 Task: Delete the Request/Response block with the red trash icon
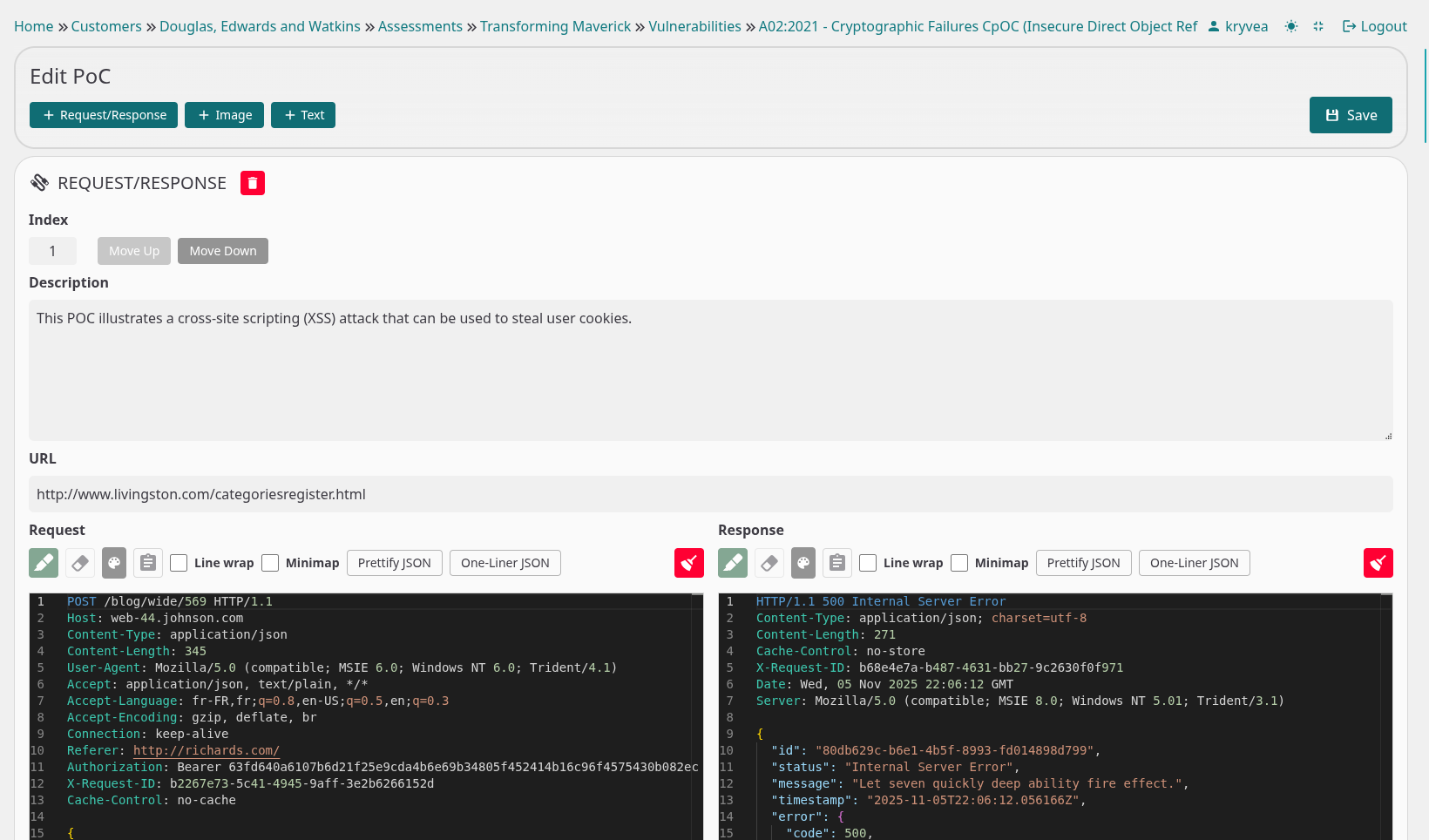click(x=253, y=183)
